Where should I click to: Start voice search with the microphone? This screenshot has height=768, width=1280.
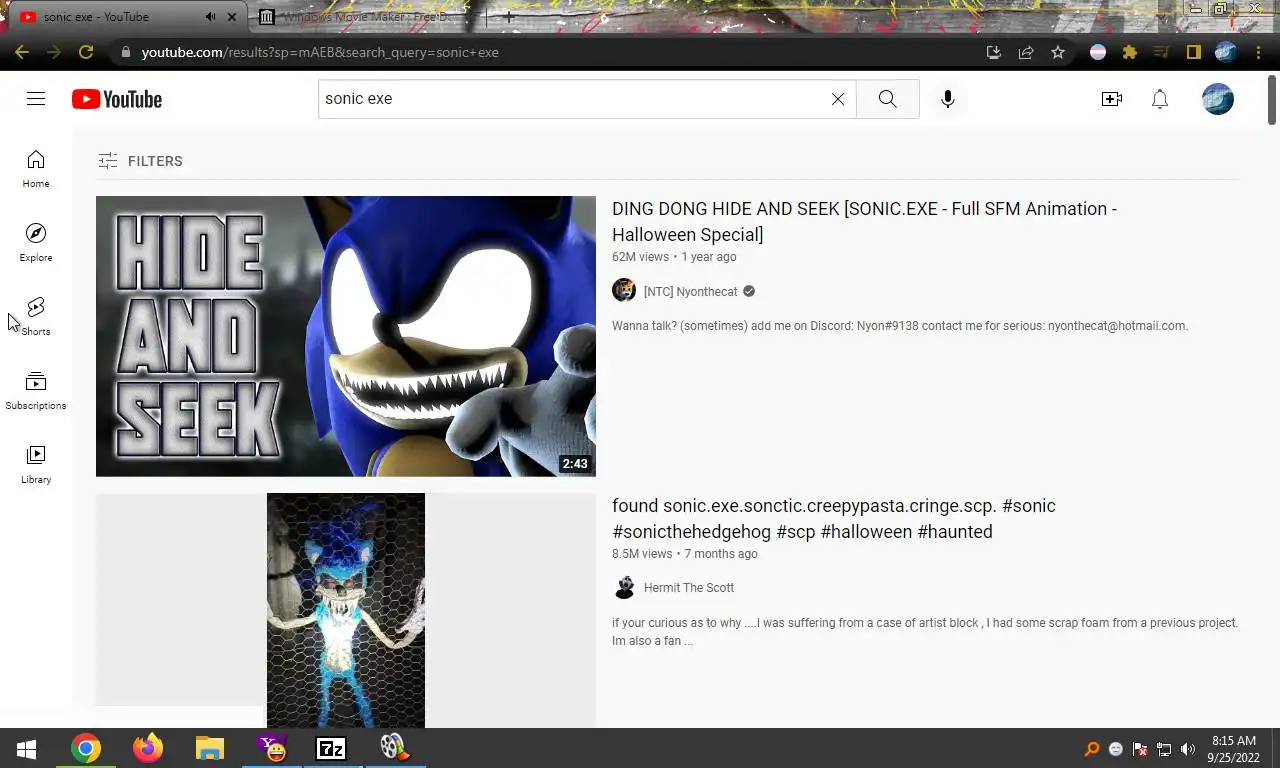click(948, 99)
